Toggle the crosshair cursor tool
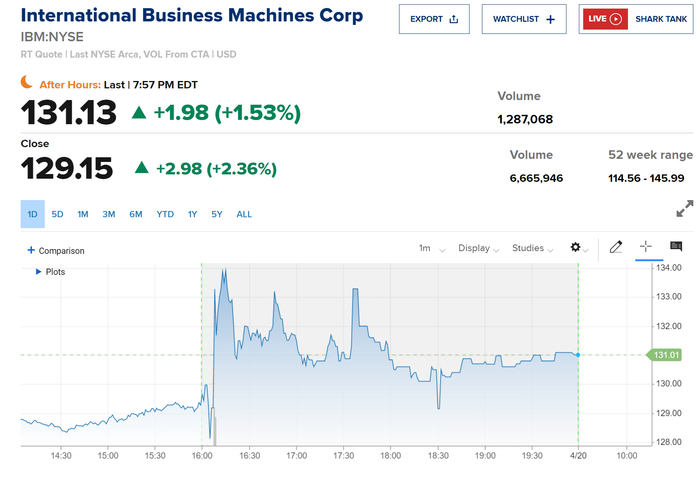700x480 pixels. point(645,247)
